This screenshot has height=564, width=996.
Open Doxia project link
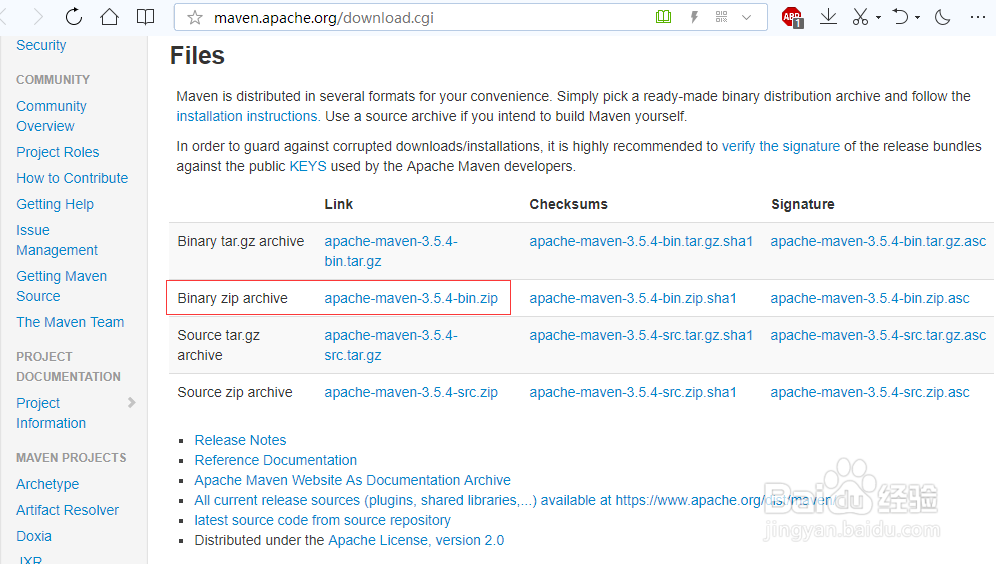[34, 537]
